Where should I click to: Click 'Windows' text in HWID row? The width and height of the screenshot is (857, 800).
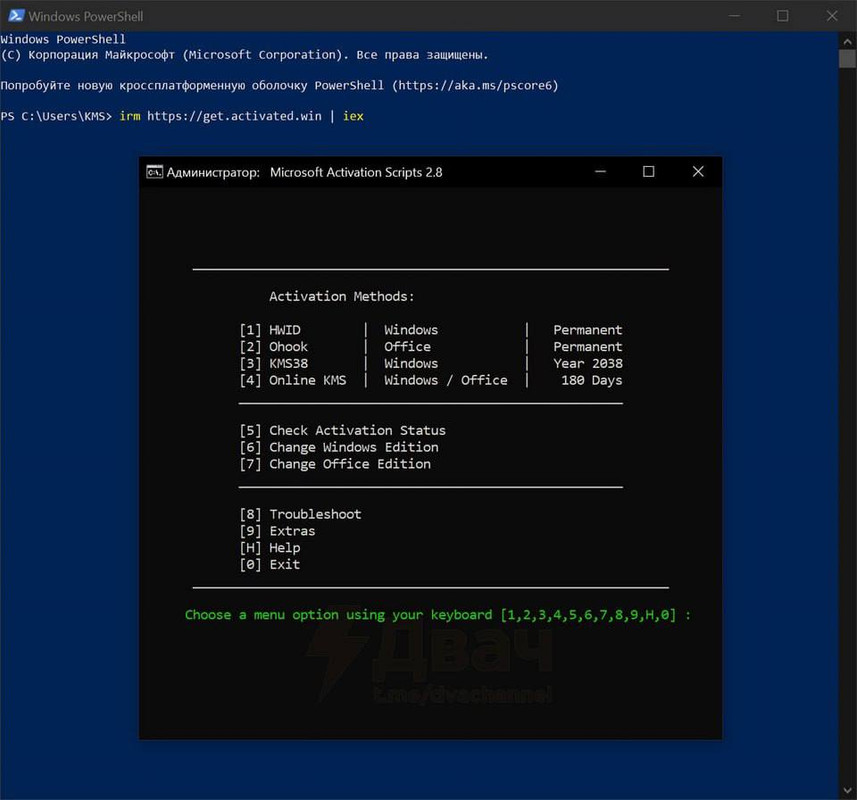pyautogui.click(x=411, y=330)
